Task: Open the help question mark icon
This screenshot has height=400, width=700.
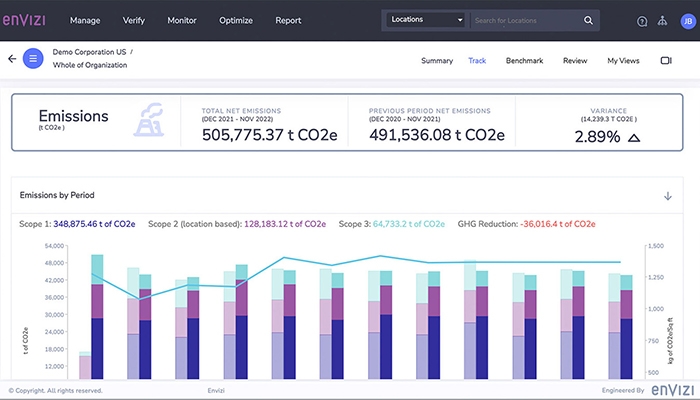Action: 642,20
